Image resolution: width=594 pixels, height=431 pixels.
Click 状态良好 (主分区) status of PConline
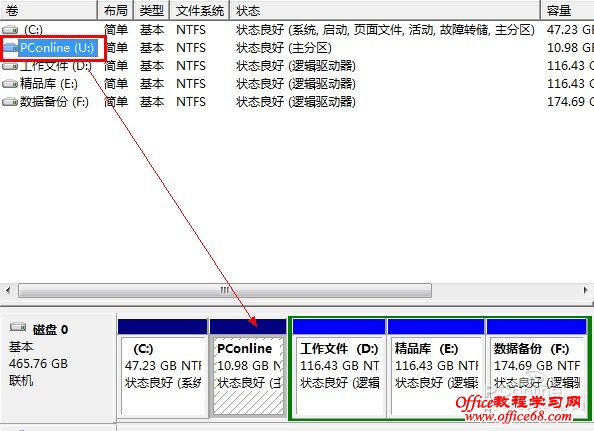point(283,48)
